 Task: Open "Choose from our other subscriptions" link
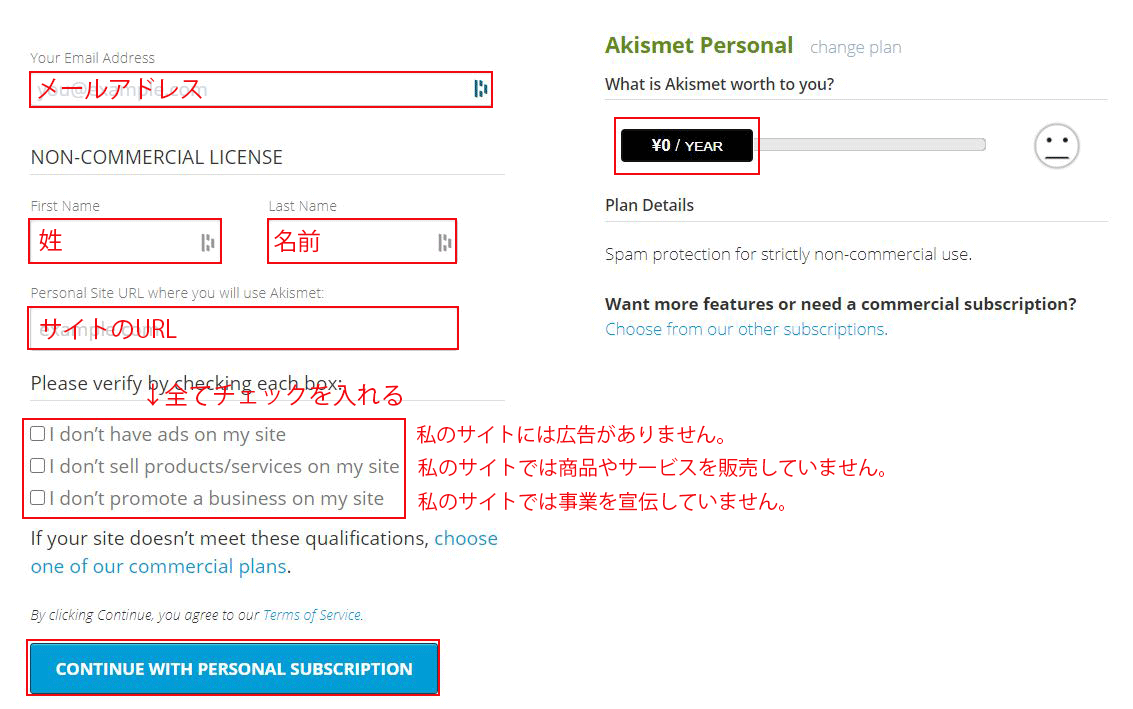point(745,329)
